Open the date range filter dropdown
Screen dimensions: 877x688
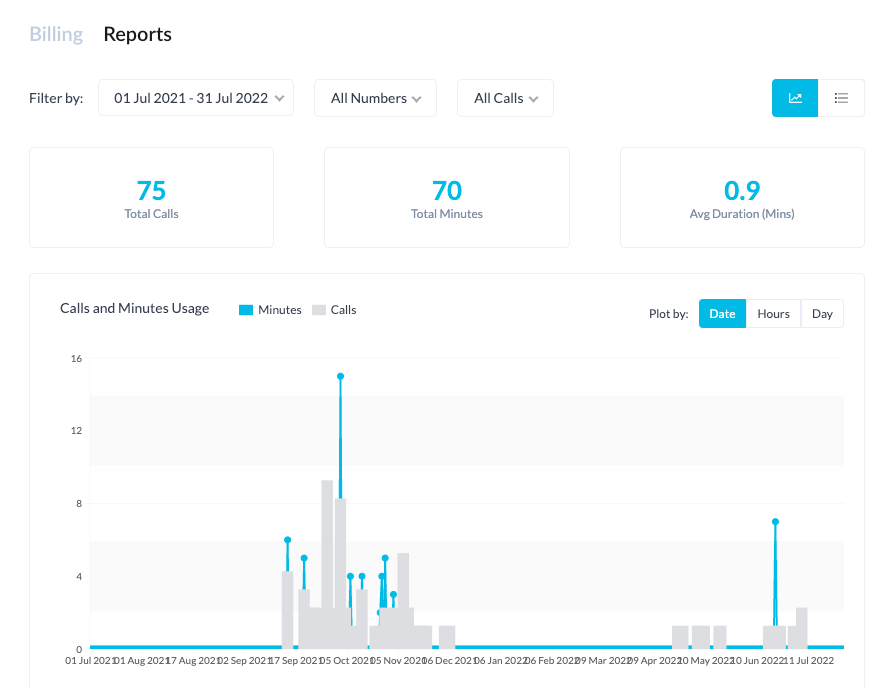195,97
